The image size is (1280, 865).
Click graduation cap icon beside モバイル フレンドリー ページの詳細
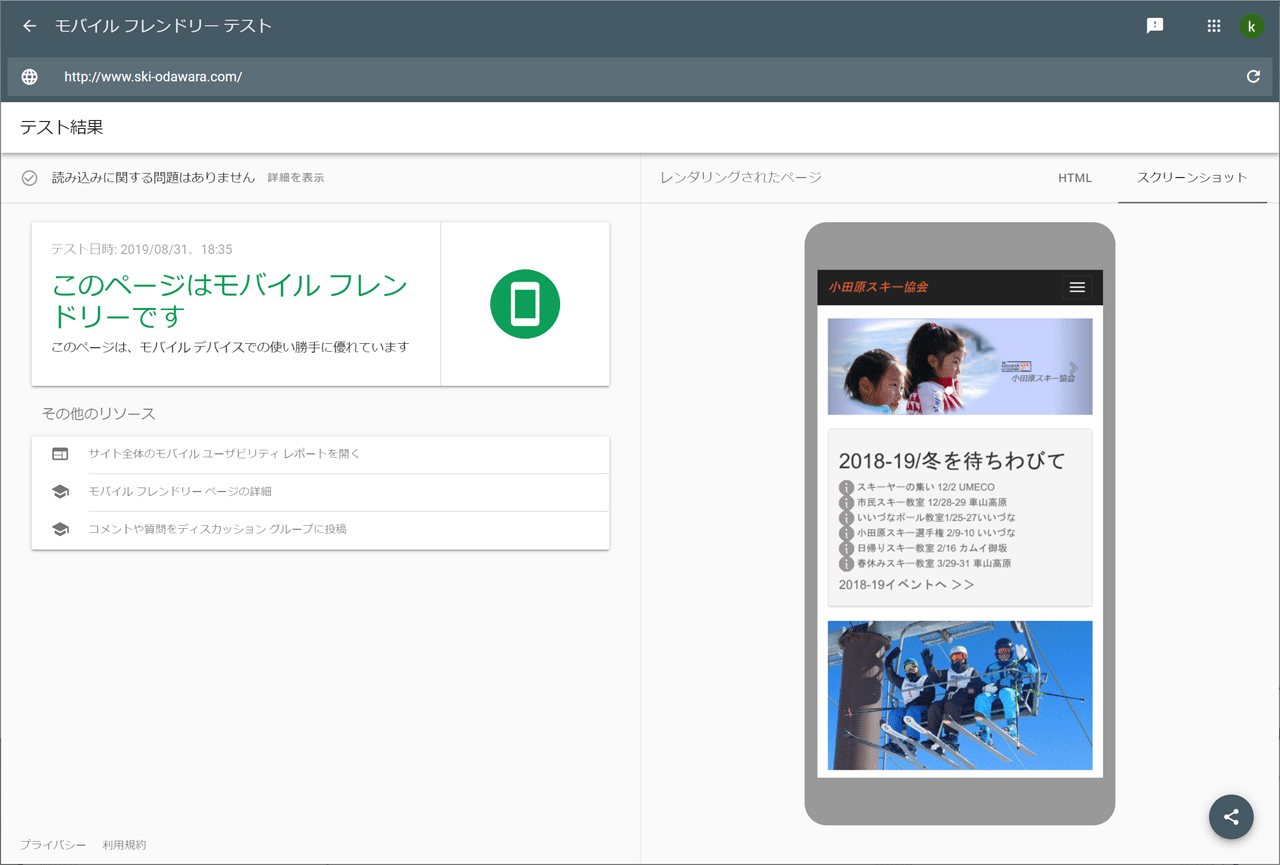click(60, 492)
